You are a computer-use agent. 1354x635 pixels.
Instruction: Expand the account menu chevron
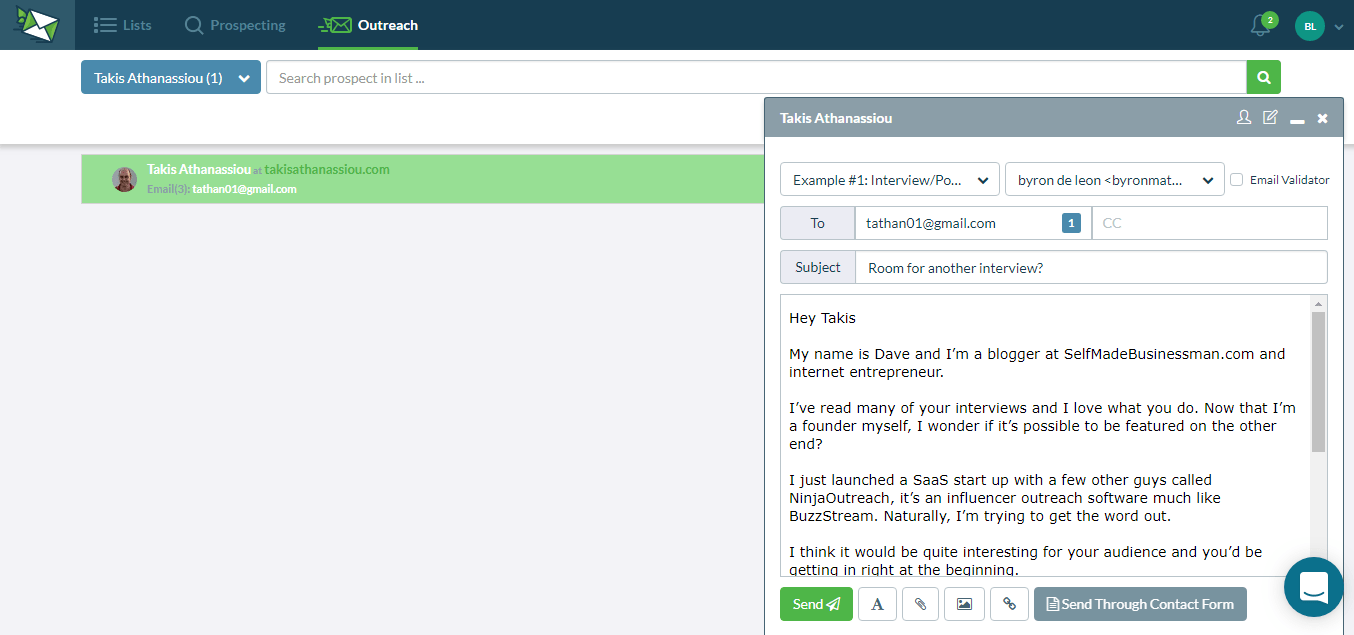pyautogui.click(x=1339, y=27)
